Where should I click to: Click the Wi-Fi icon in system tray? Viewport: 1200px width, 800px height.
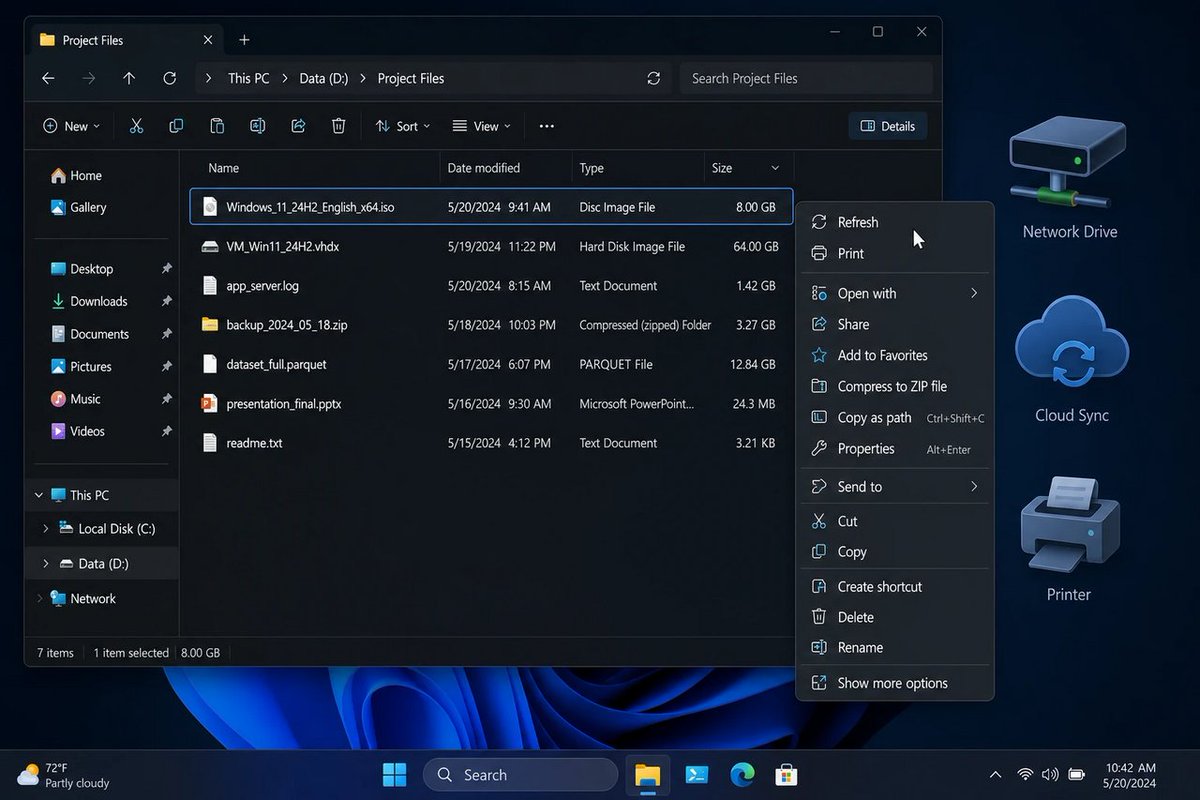pos(1025,775)
